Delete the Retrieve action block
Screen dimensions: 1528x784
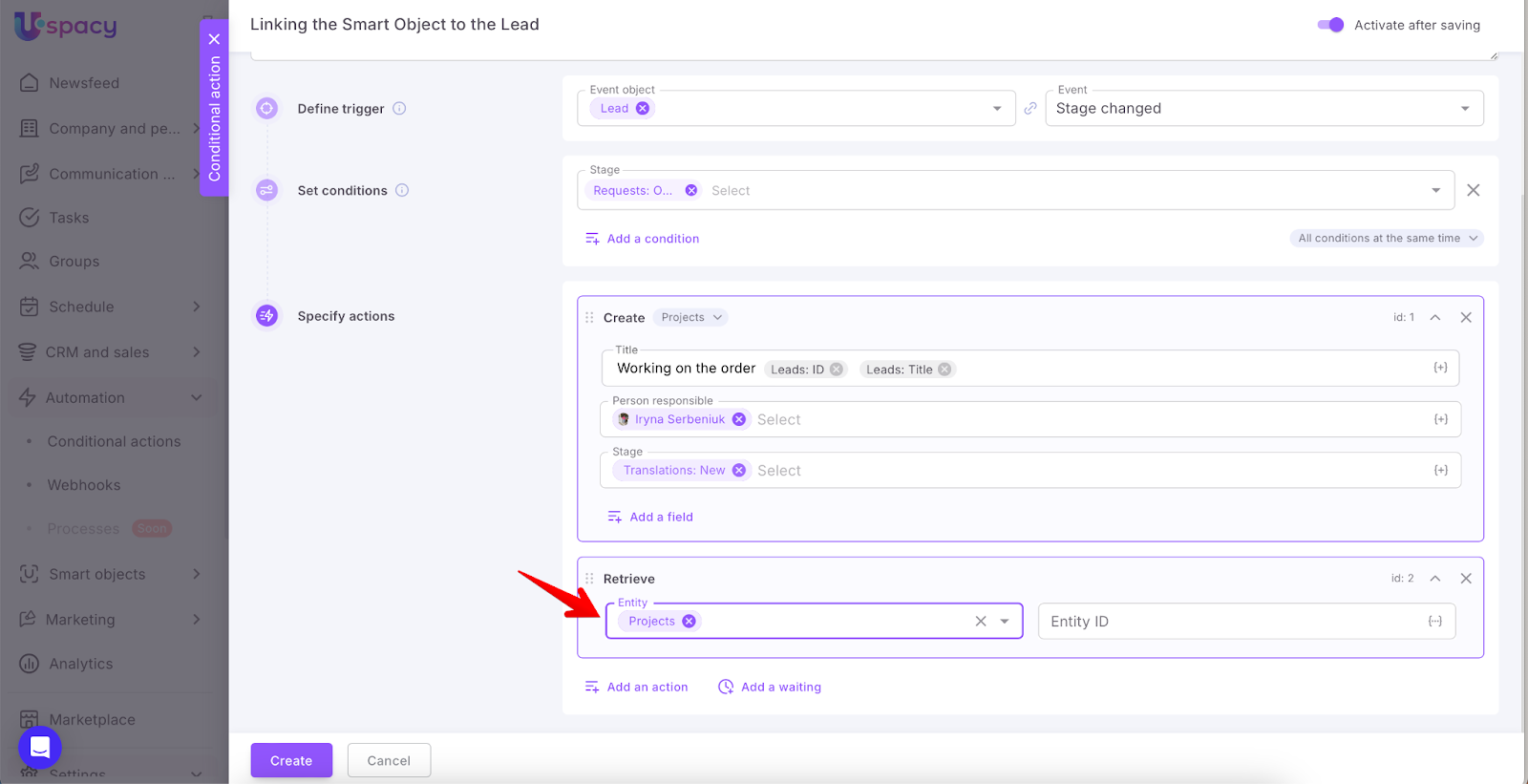tap(1466, 579)
